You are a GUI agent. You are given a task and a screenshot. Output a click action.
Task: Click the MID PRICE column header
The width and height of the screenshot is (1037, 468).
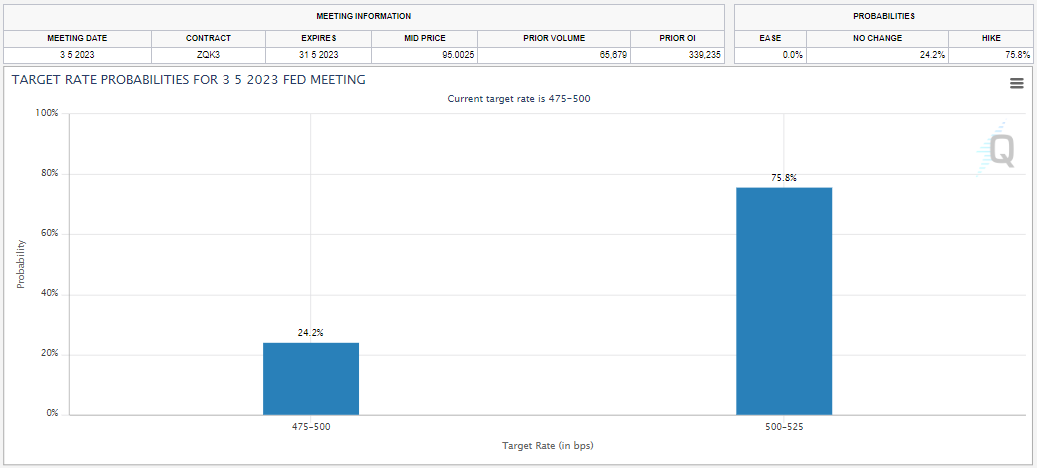pos(425,38)
